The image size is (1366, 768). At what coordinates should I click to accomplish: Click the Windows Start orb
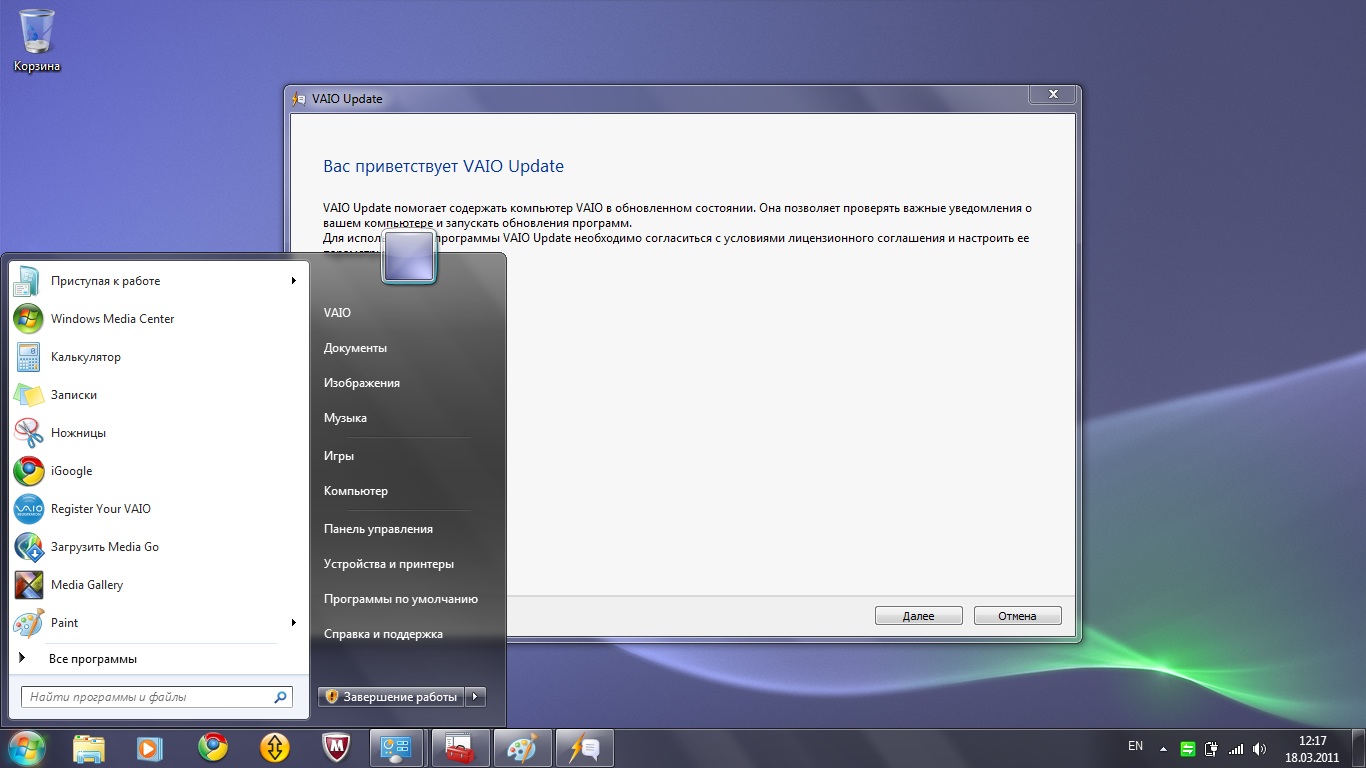click(x=27, y=747)
